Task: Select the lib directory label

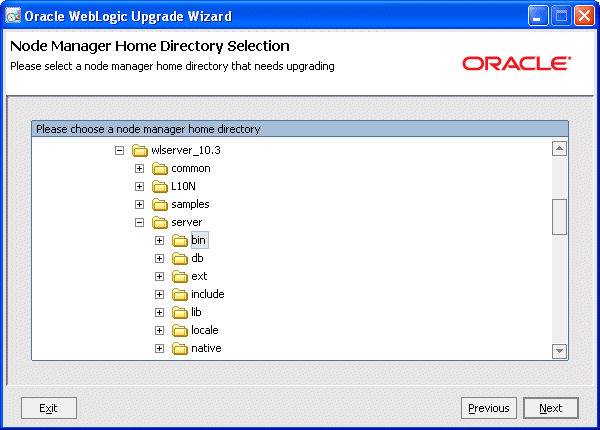Action: tap(196, 312)
